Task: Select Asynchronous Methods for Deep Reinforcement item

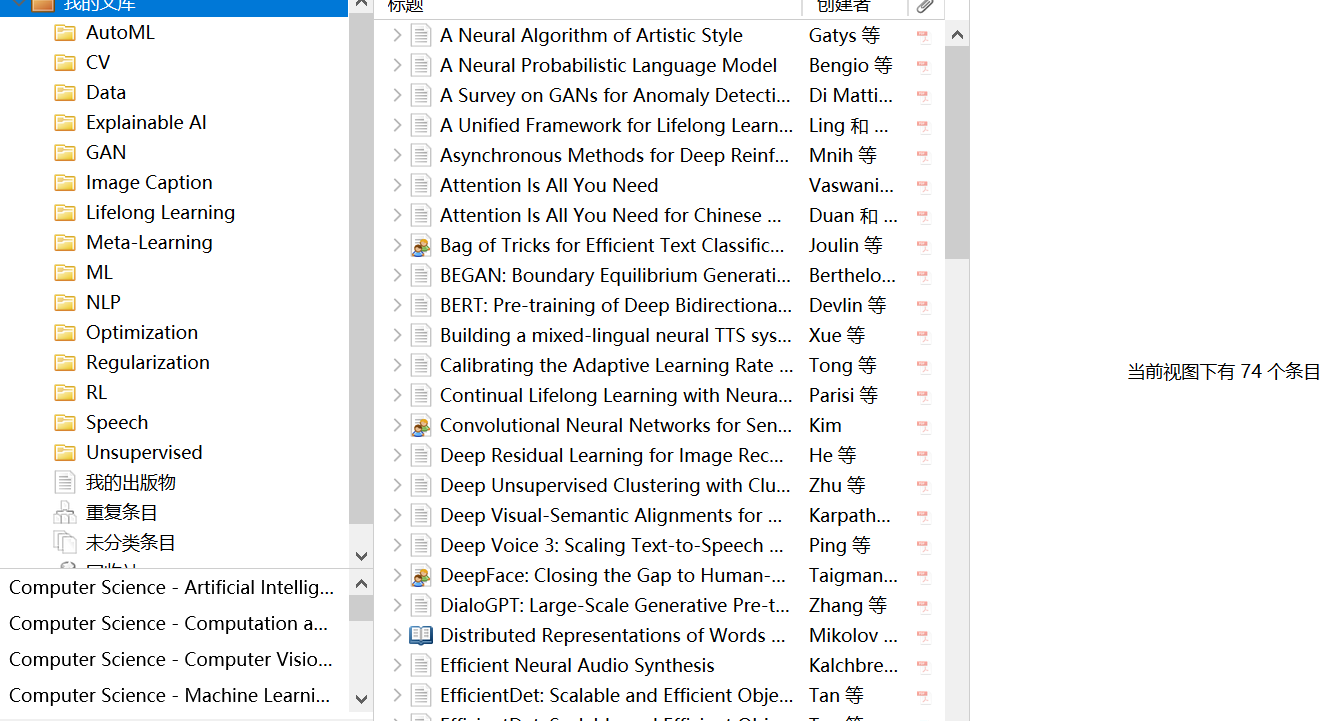Action: [x=614, y=155]
